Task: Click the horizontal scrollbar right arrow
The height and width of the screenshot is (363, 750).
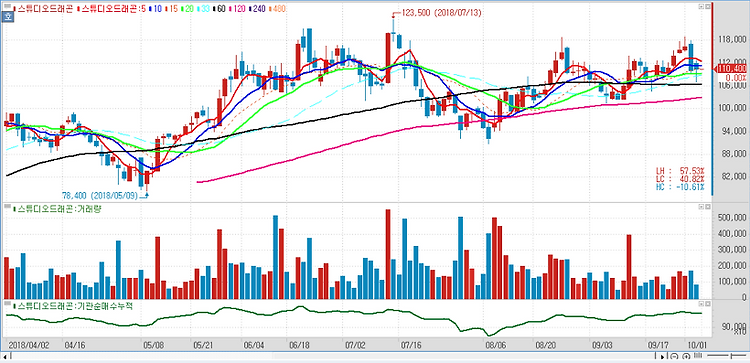Action: [662, 357]
